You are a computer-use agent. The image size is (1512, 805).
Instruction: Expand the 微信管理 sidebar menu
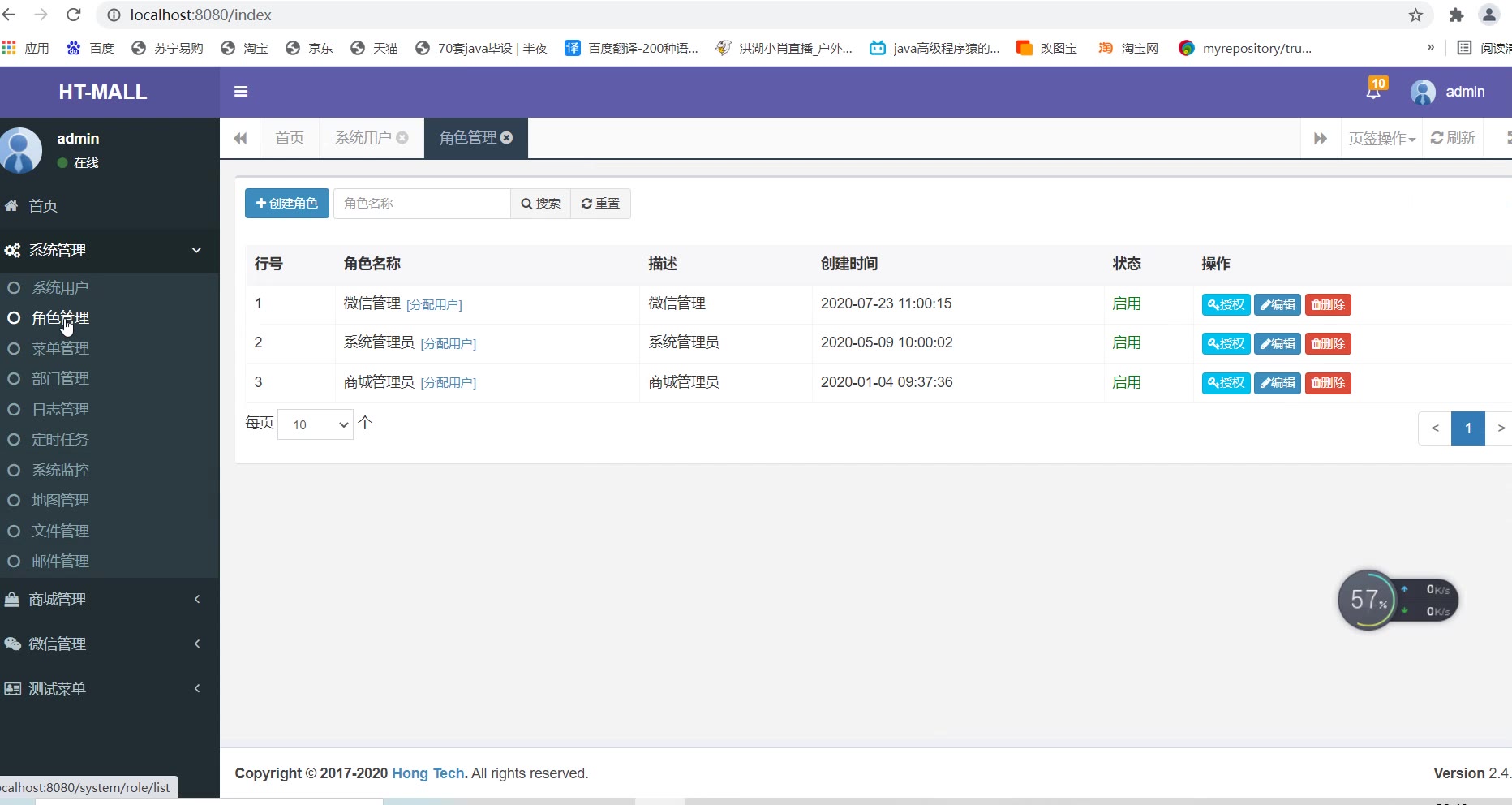110,644
